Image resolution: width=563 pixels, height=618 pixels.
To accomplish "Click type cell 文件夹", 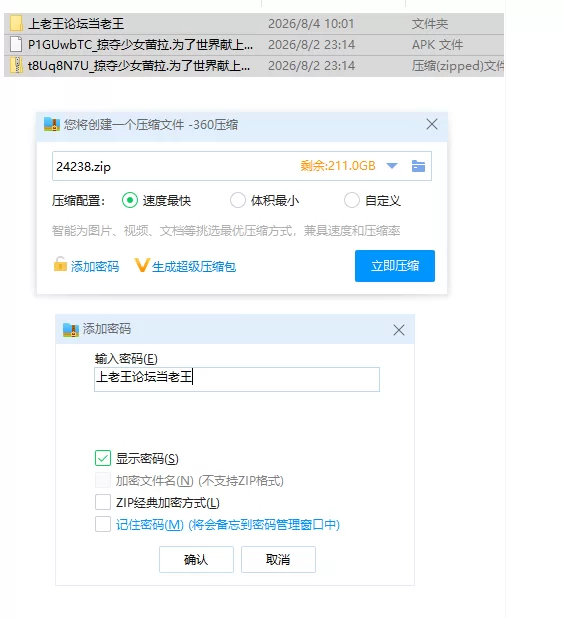I will 430,24.
